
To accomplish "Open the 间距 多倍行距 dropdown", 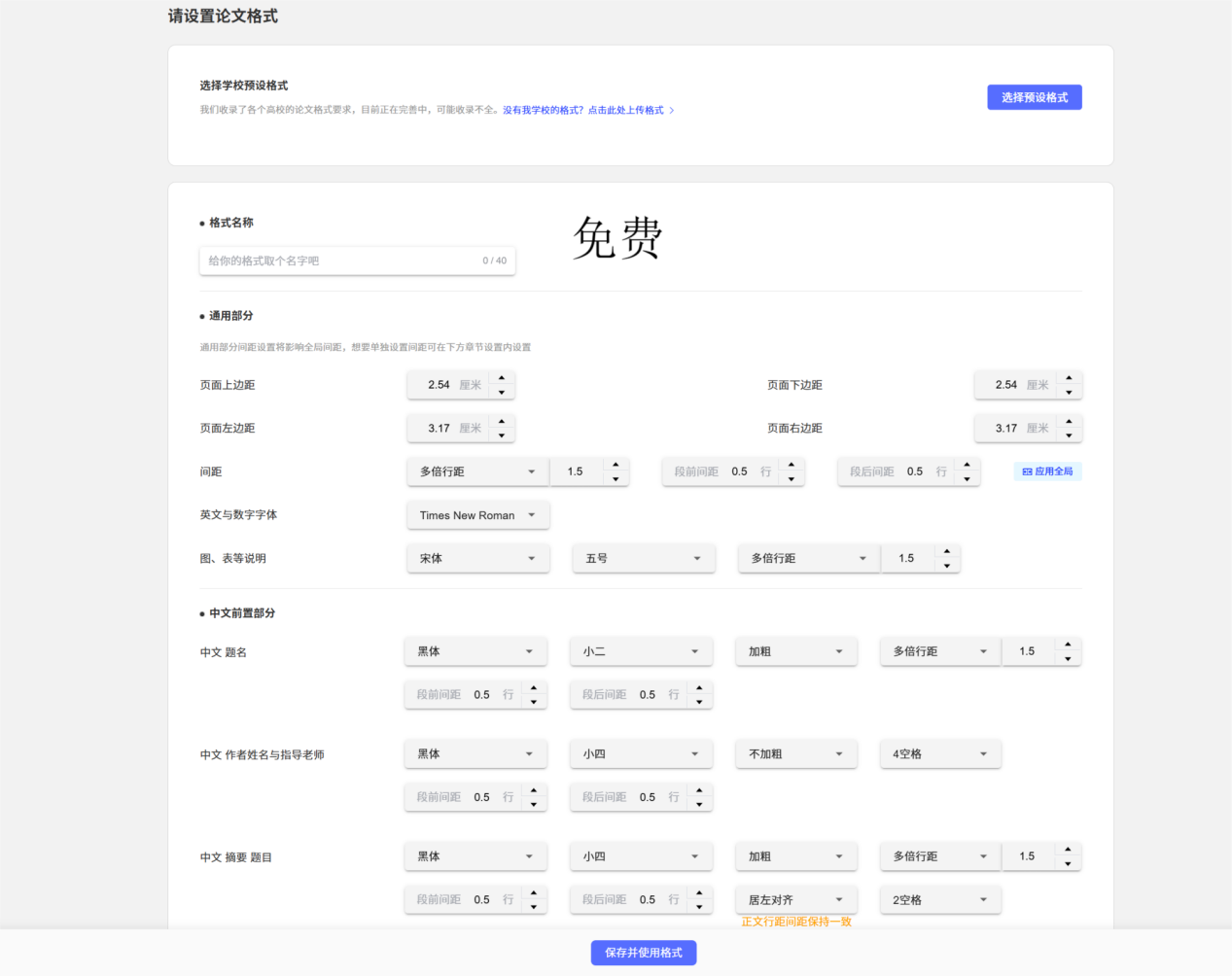I will click(477, 471).
